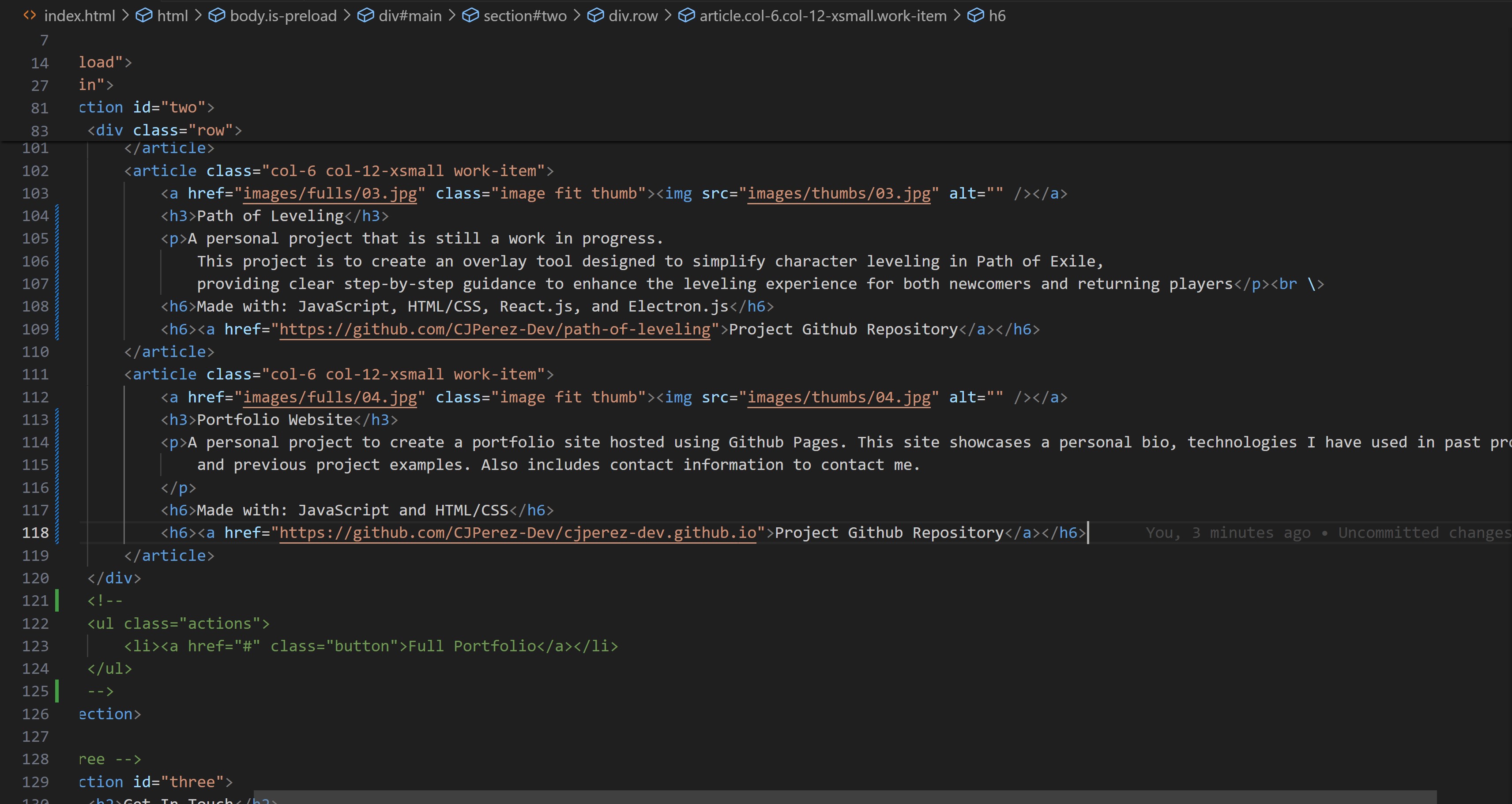
Task: Open the article.col-6.col-12-xsmall.work-item breadcrumb
Action: point(822,16)
